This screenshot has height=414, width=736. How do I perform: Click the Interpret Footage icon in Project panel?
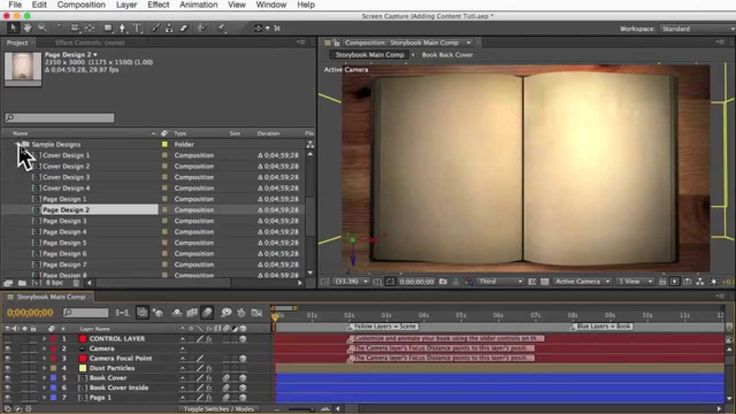(8, 283)
